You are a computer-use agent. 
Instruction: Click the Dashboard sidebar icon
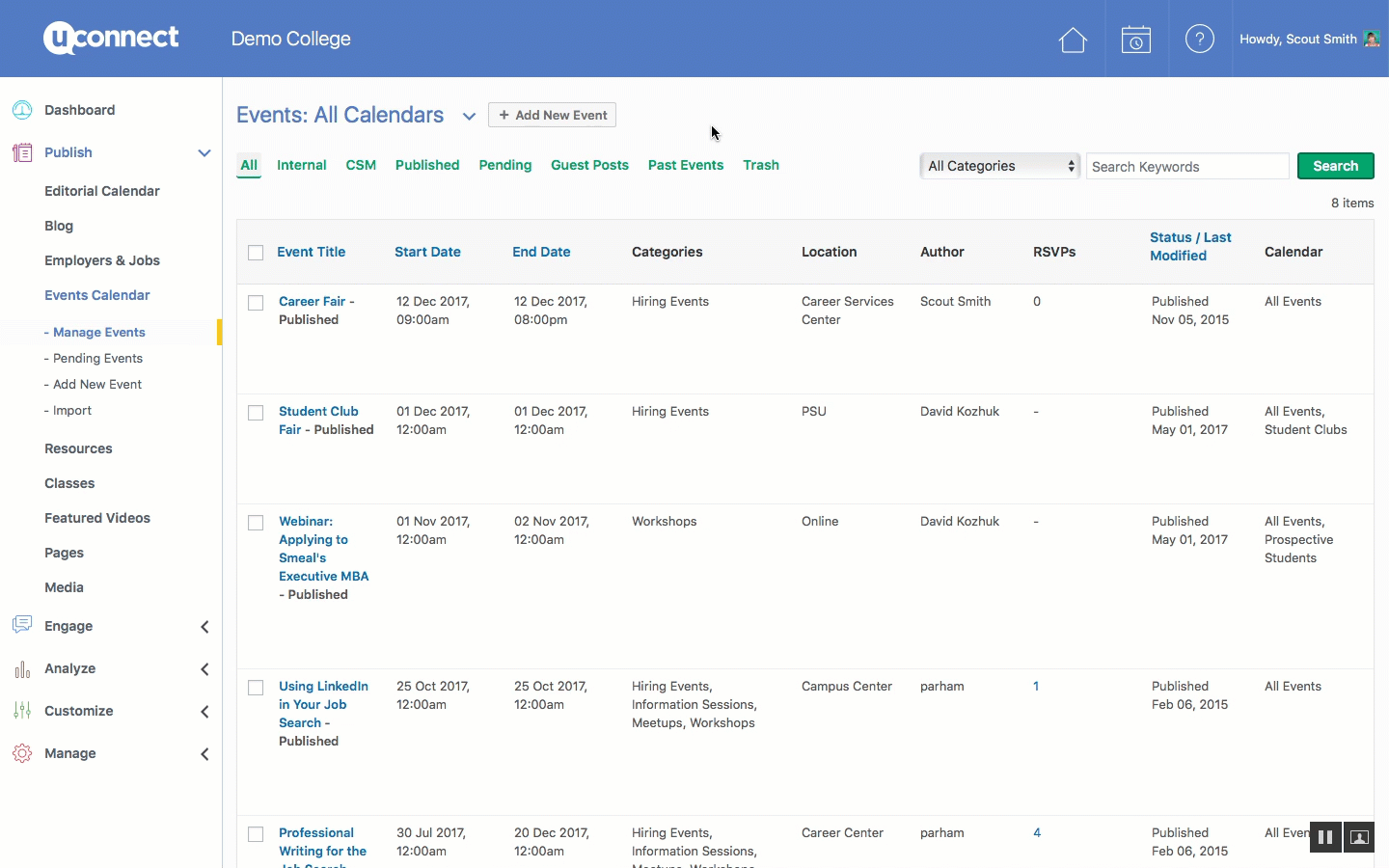pyautogui.click(x=22, y=110)
